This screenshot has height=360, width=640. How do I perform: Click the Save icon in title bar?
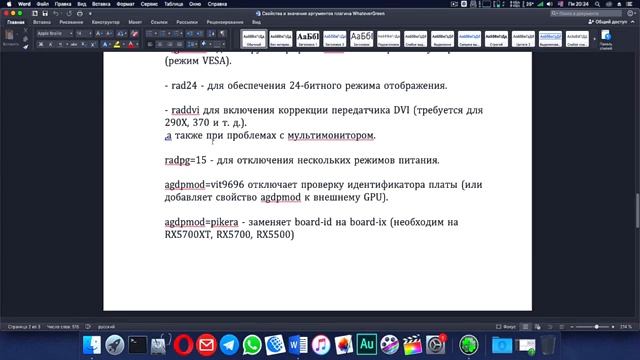pos(45,13)
